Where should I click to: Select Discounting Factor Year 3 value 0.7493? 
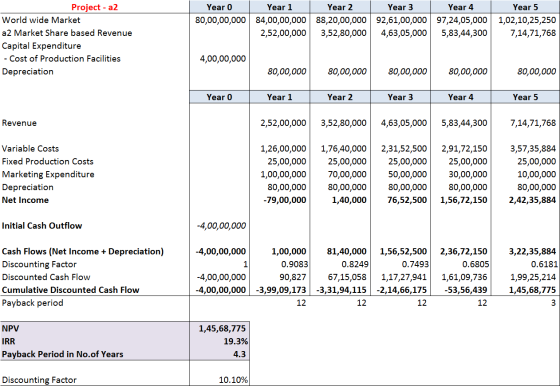(415, 264)
